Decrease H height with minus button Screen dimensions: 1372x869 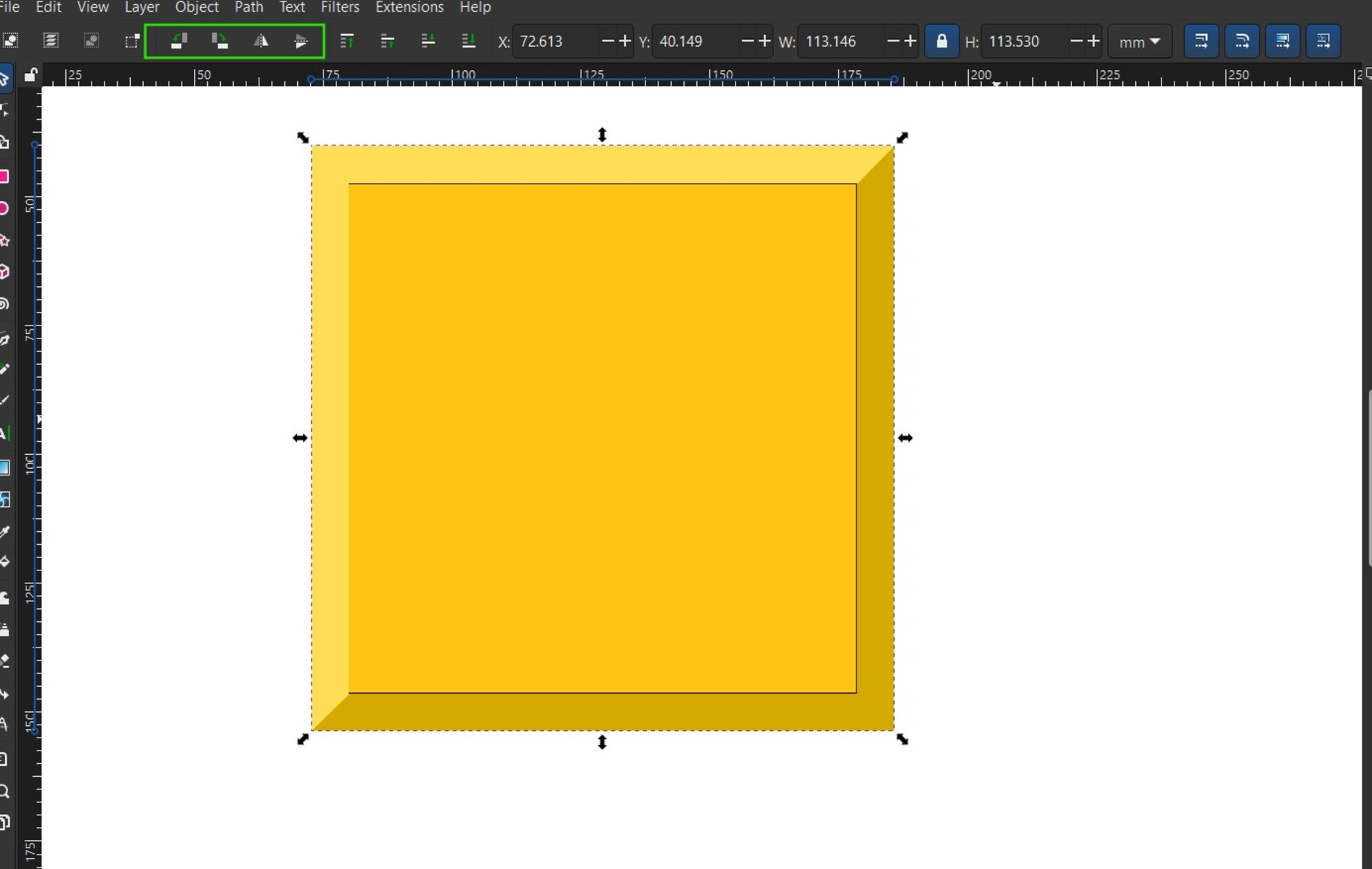click(x=1077, y=41)
